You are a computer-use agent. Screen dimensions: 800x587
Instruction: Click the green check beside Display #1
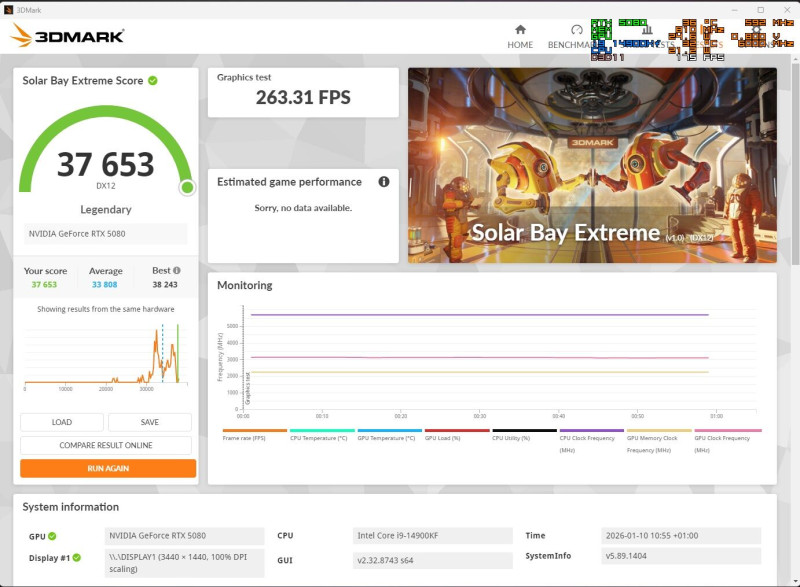pyautogui.click(x=77, y=557)
